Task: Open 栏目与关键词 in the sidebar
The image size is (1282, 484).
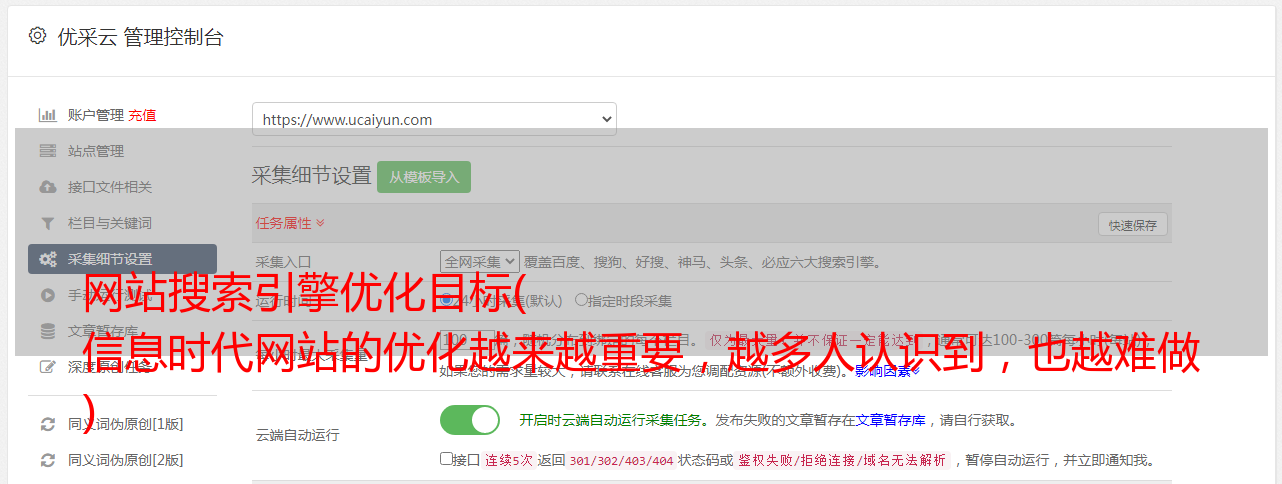Action: point(110,223)
